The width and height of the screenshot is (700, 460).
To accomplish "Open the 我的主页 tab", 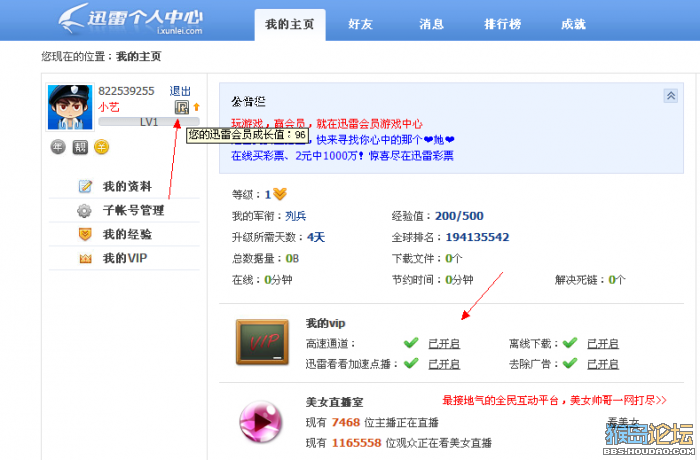I will click(x=290, y=25).
